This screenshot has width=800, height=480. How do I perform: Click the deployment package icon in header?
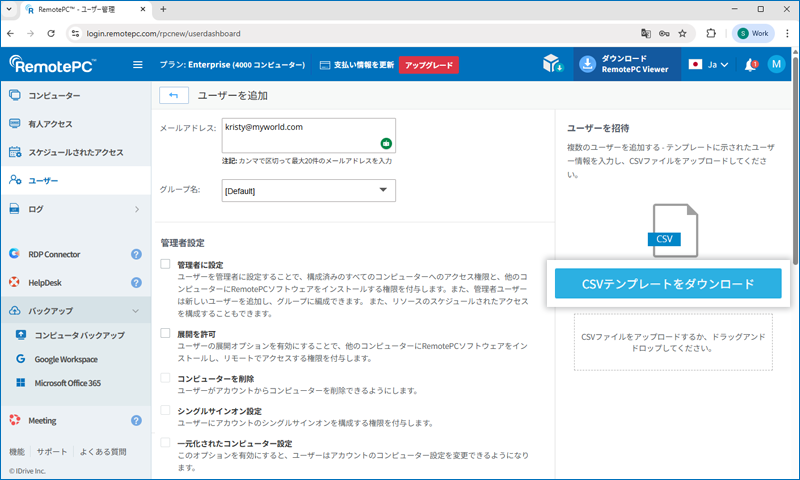(553, 64)
